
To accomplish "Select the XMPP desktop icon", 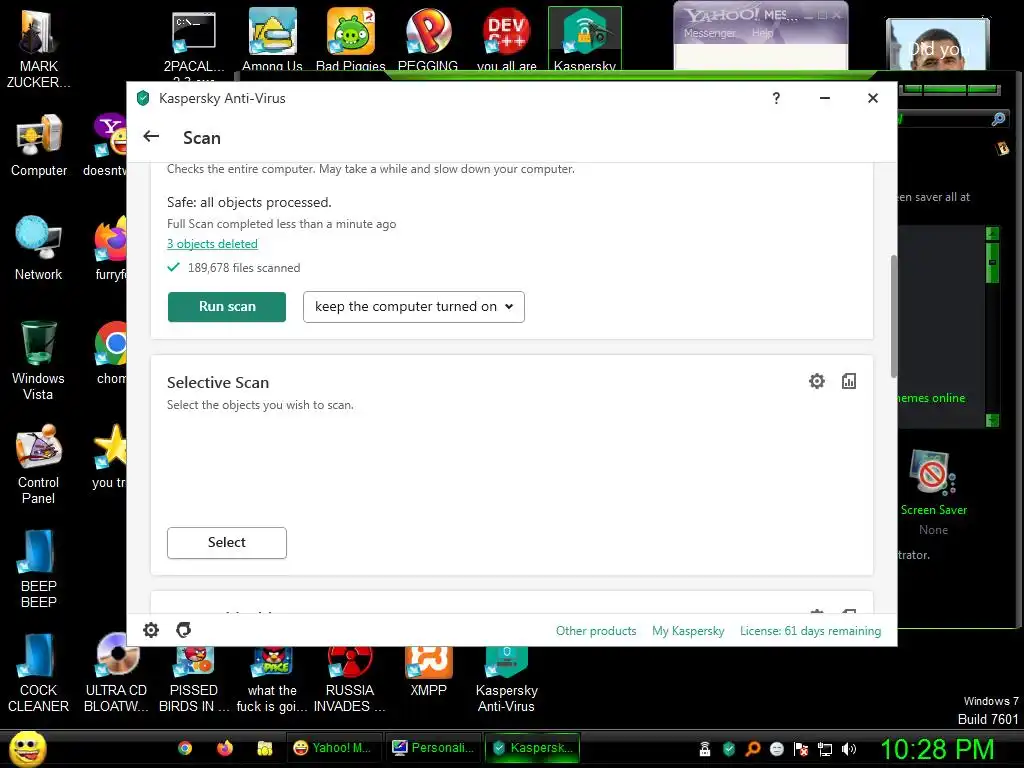I will (428, 671).
